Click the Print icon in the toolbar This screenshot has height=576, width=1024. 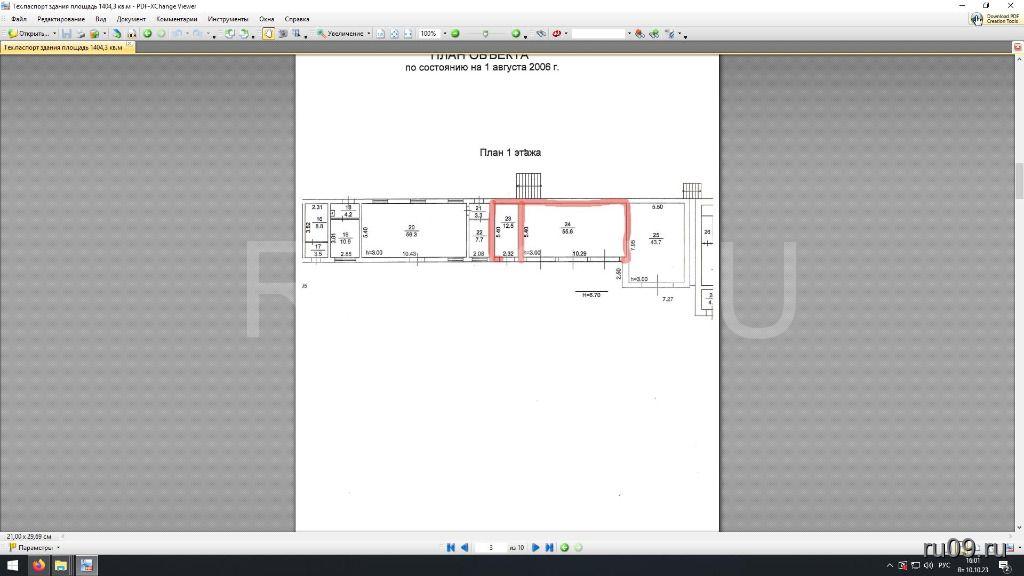(81, 33)
